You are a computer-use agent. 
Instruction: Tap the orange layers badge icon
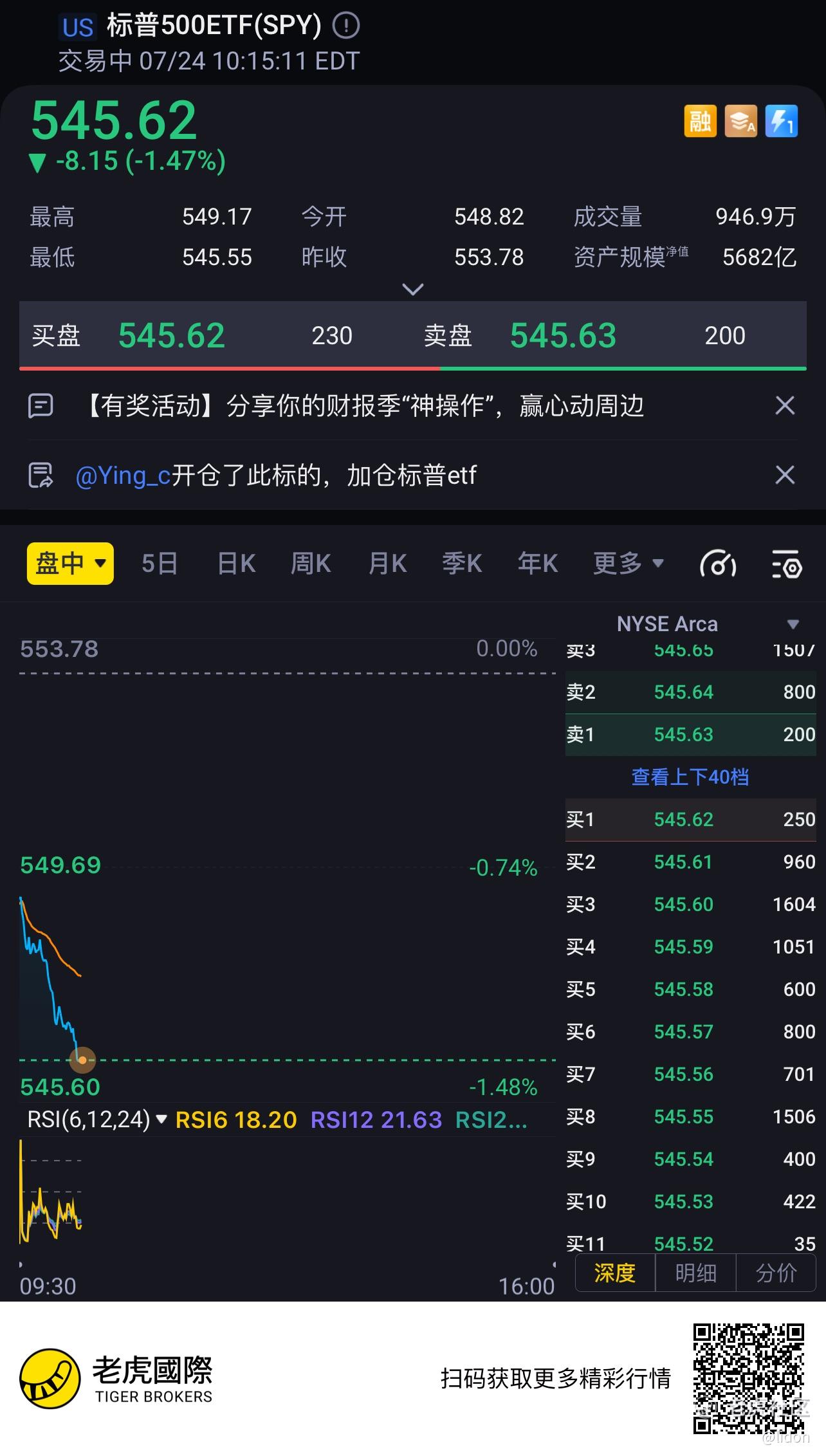coord(741,121)
